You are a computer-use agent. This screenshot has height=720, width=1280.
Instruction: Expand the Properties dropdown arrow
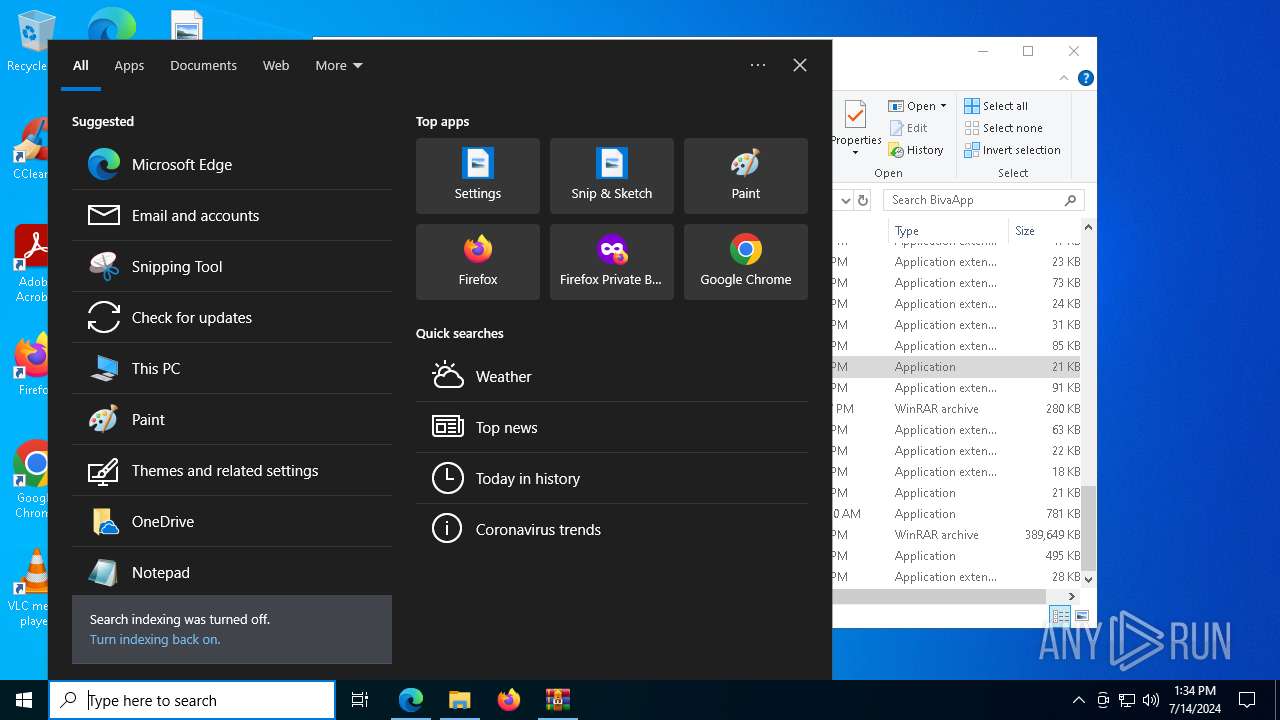[x=855, y=153]
